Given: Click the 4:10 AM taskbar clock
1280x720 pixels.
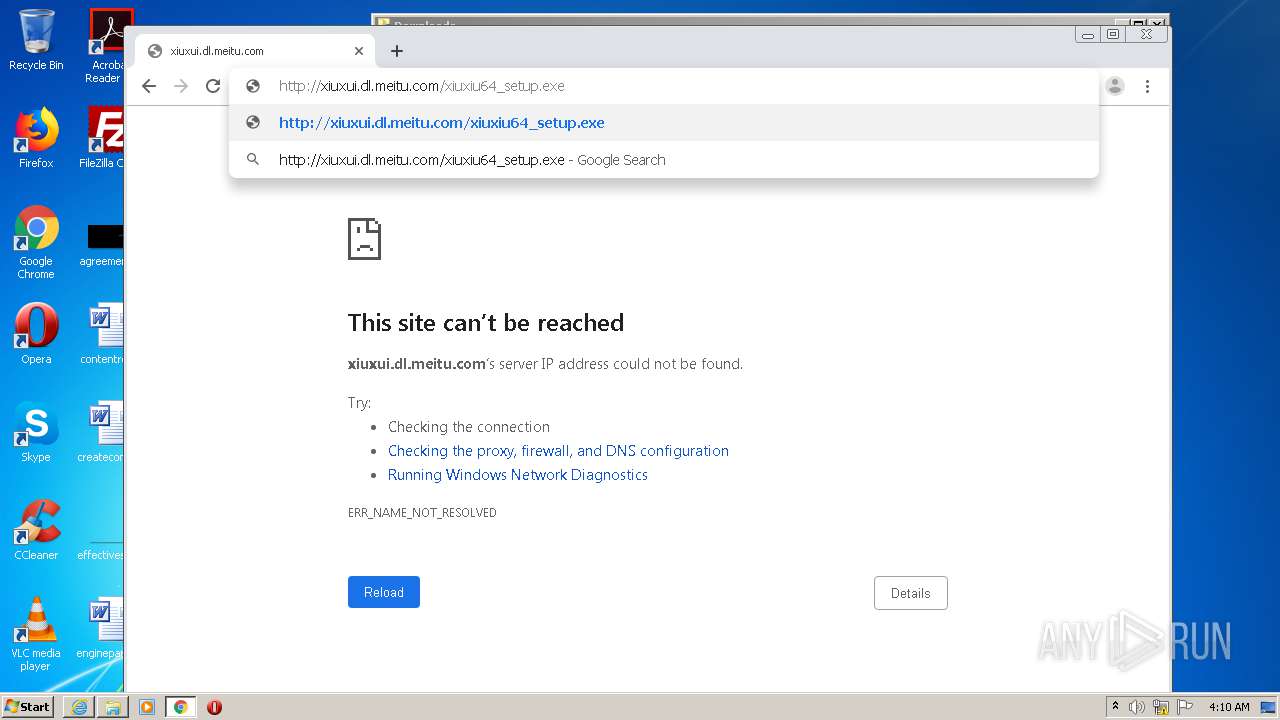Looking at the screenshot, I should [1229, 707].
